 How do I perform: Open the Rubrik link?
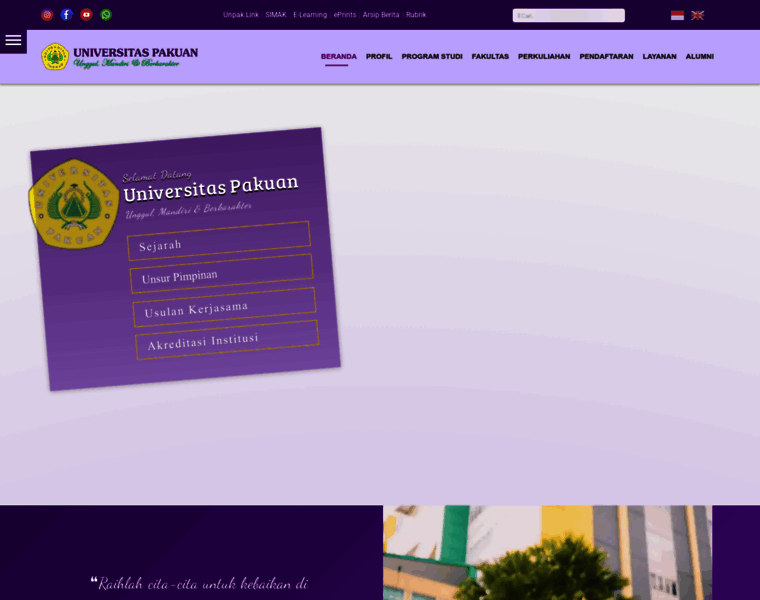(416, 15)
